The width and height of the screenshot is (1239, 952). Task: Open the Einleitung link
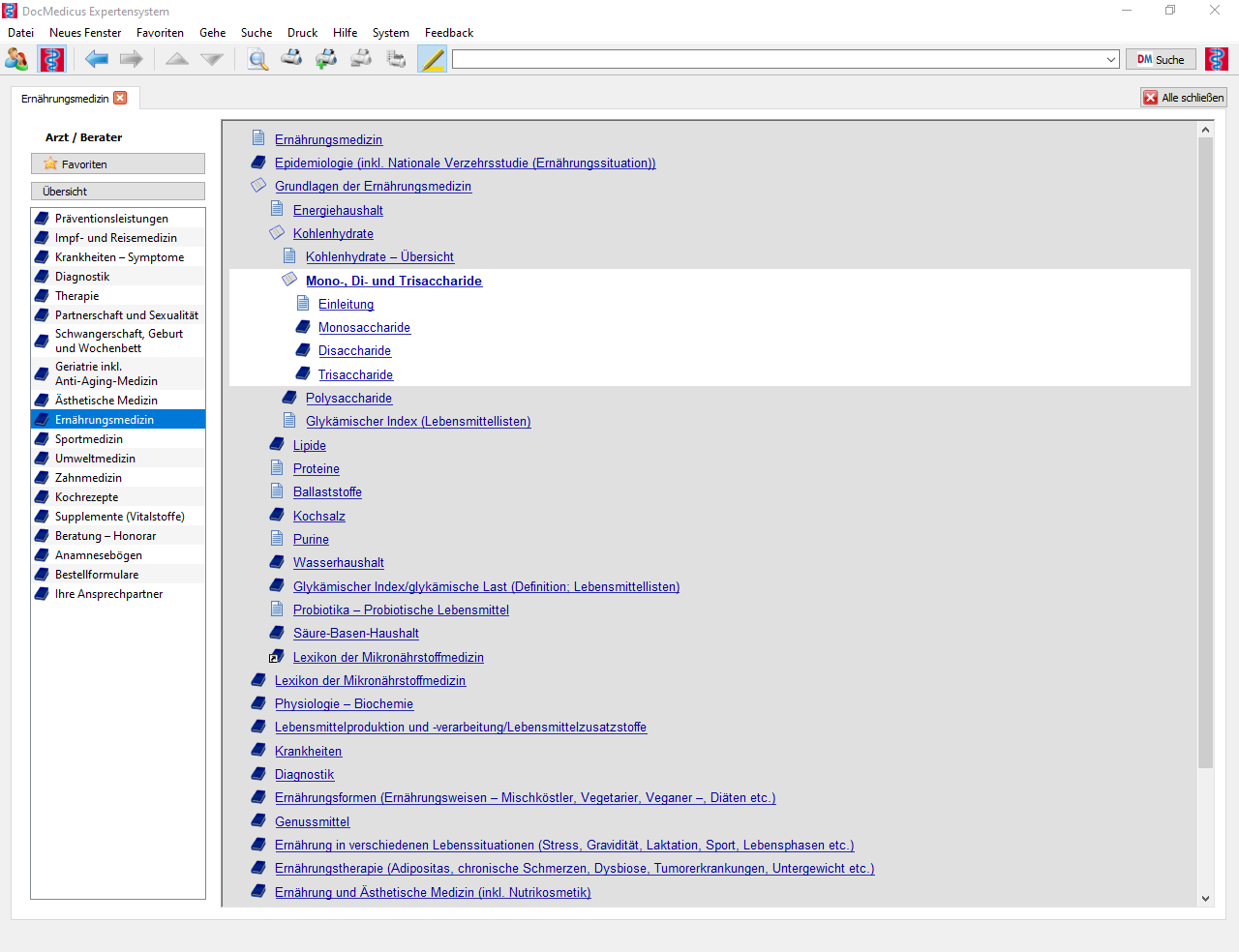[346, 304]
